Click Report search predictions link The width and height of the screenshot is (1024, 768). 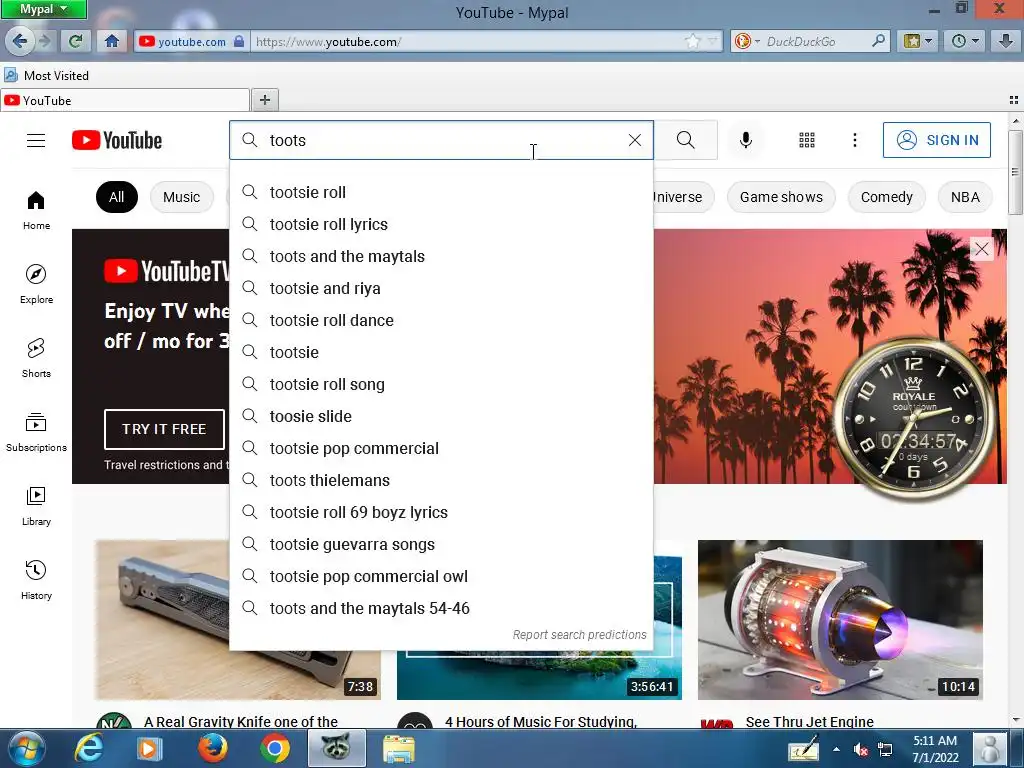click(x=579, y=635)
